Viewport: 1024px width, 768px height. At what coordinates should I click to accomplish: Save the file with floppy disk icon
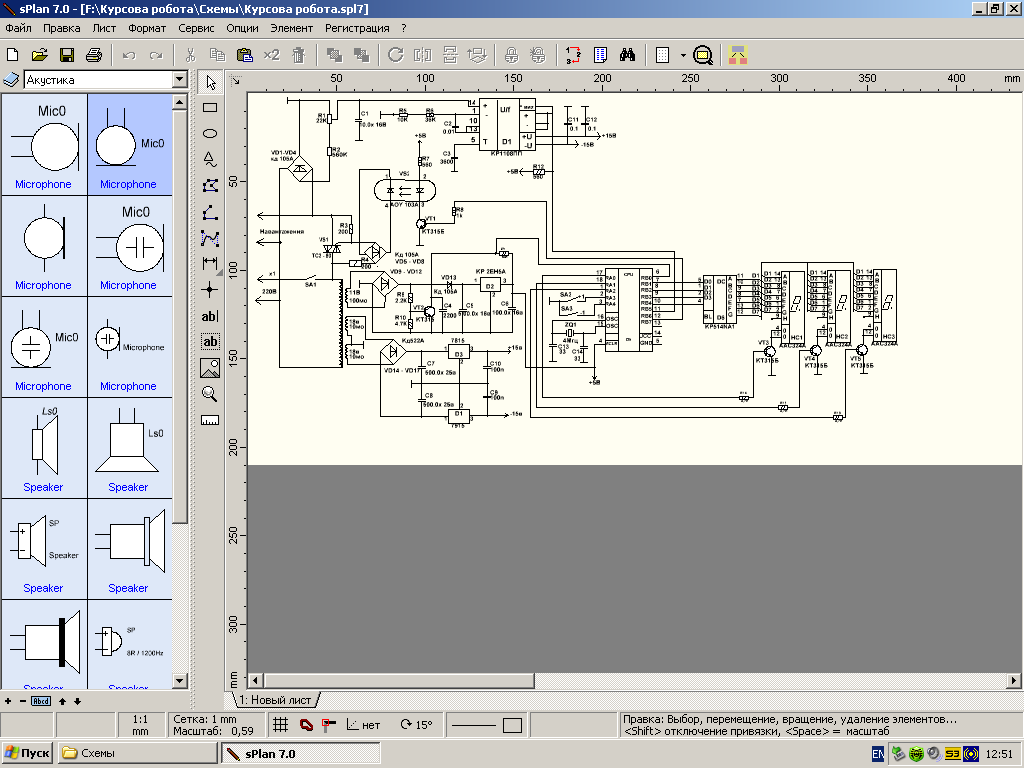tap(67, 55)
